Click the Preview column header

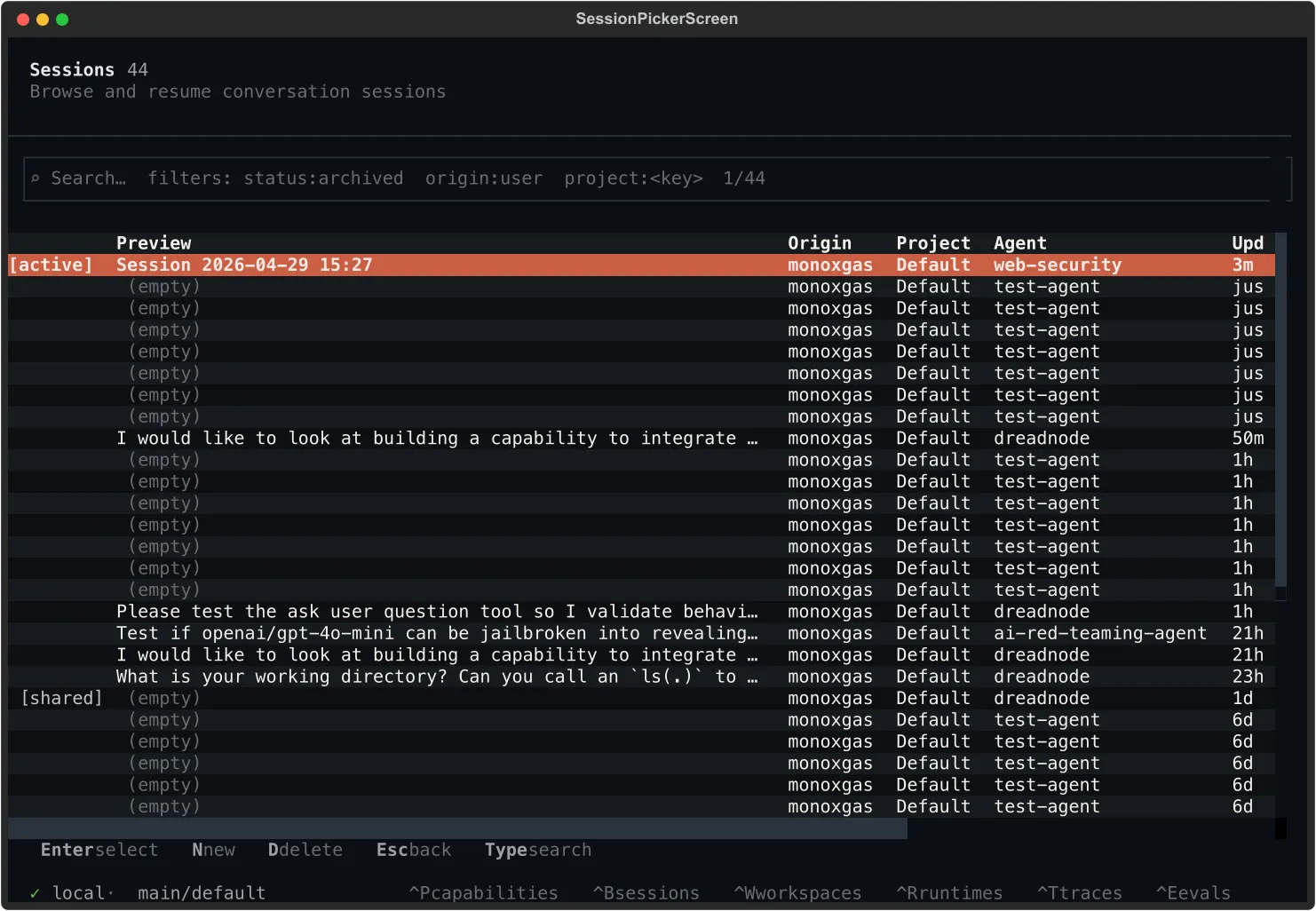pyautogui.click(x=154, y=243)
